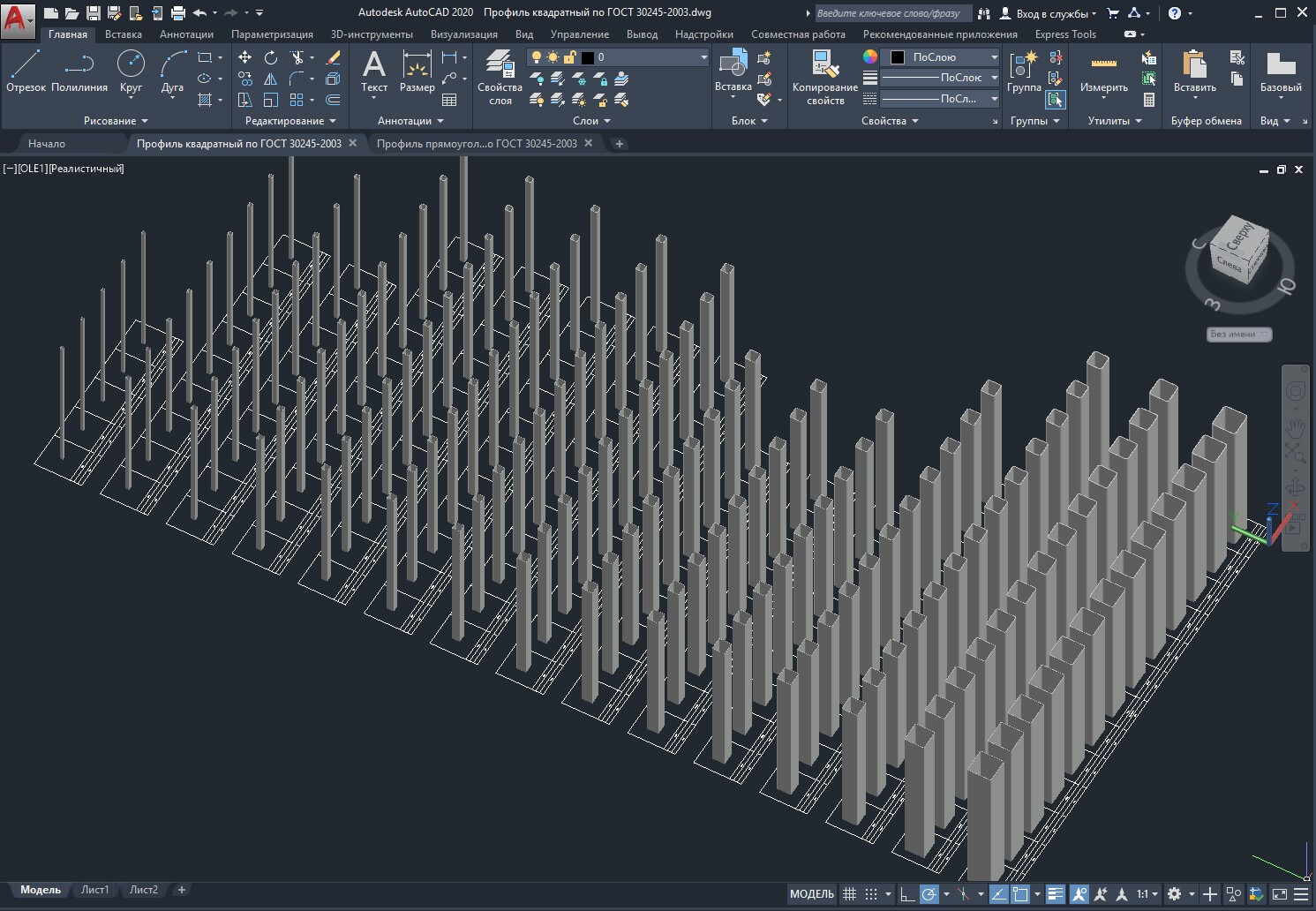Screen dimensions: 1316x911
Task: Toggle object snap tracking in status bar
Action: (x=998, y=893)
